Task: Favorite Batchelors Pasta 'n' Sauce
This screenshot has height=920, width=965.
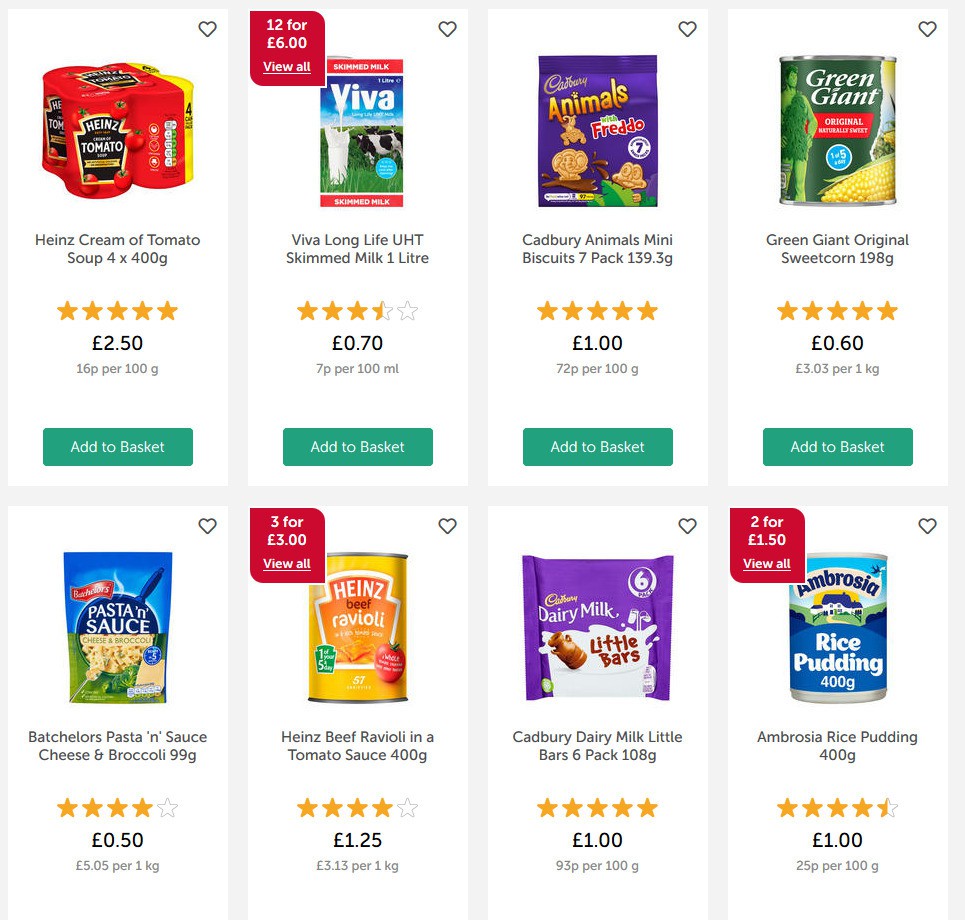Action: click(x=207, y=525)
